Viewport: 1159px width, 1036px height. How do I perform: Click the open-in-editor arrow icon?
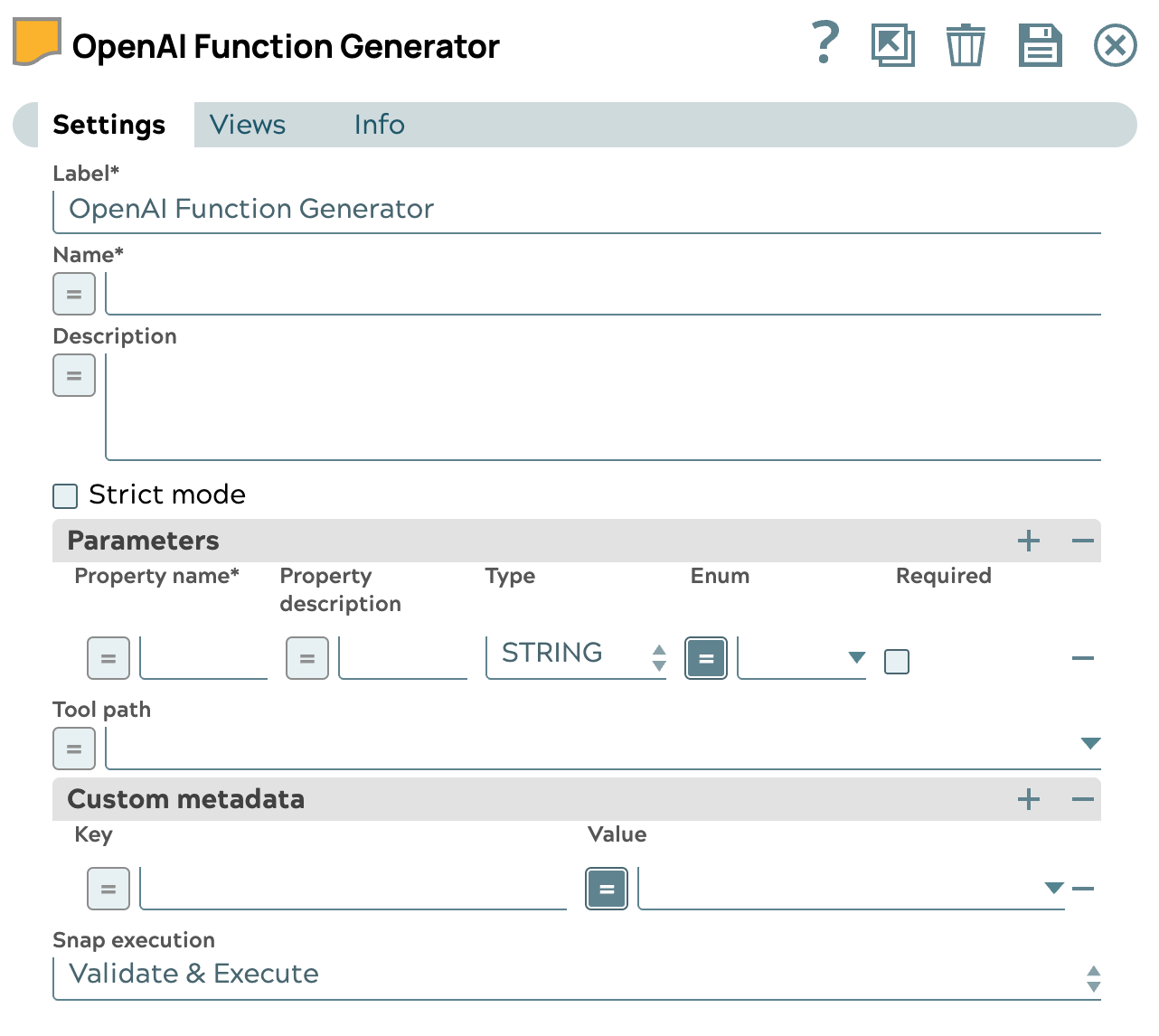pyautogui.click(x=893, y=44)
